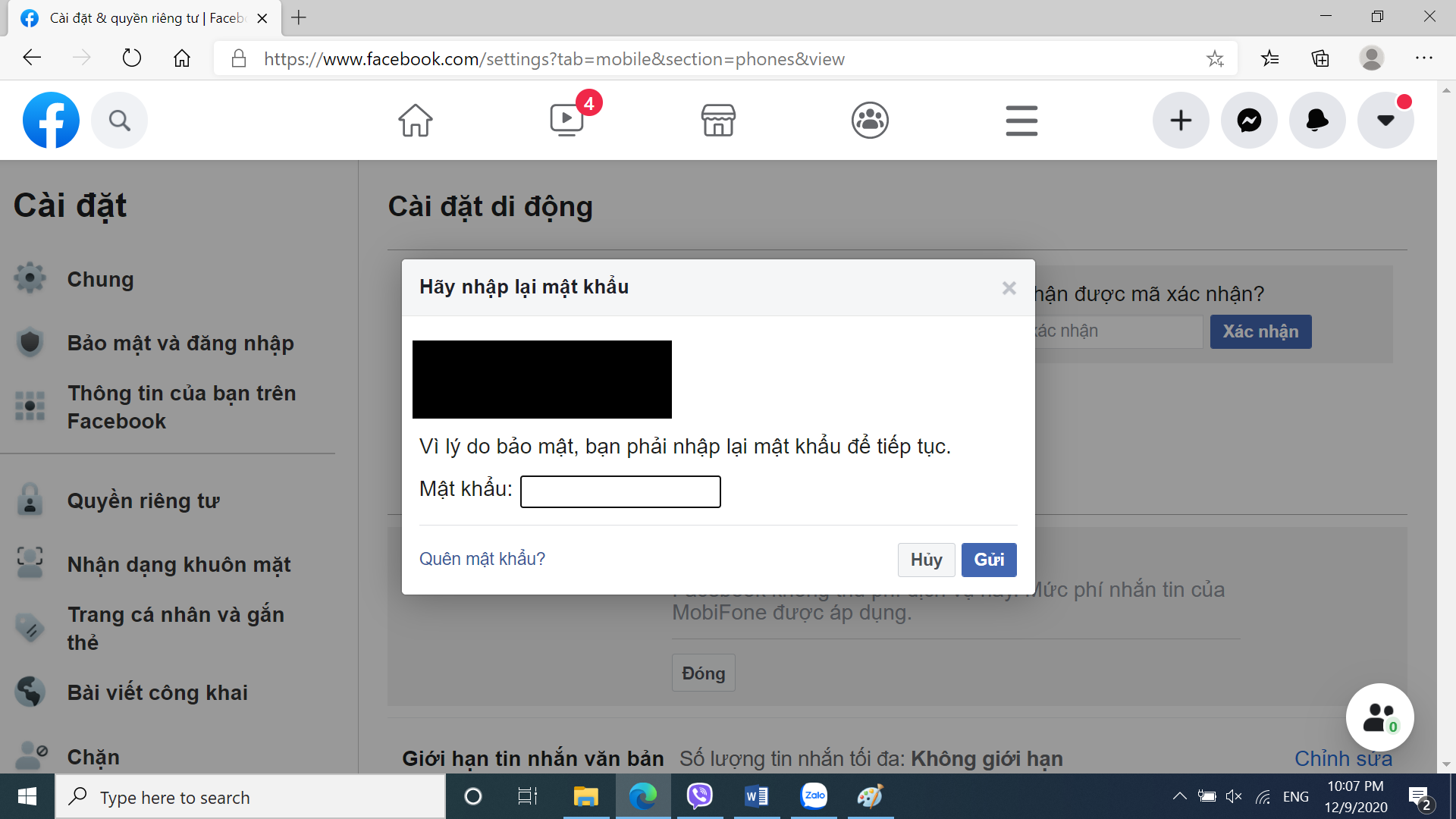Show hidden system tray icons
Screen dimensions: 1456x819
1179,796
